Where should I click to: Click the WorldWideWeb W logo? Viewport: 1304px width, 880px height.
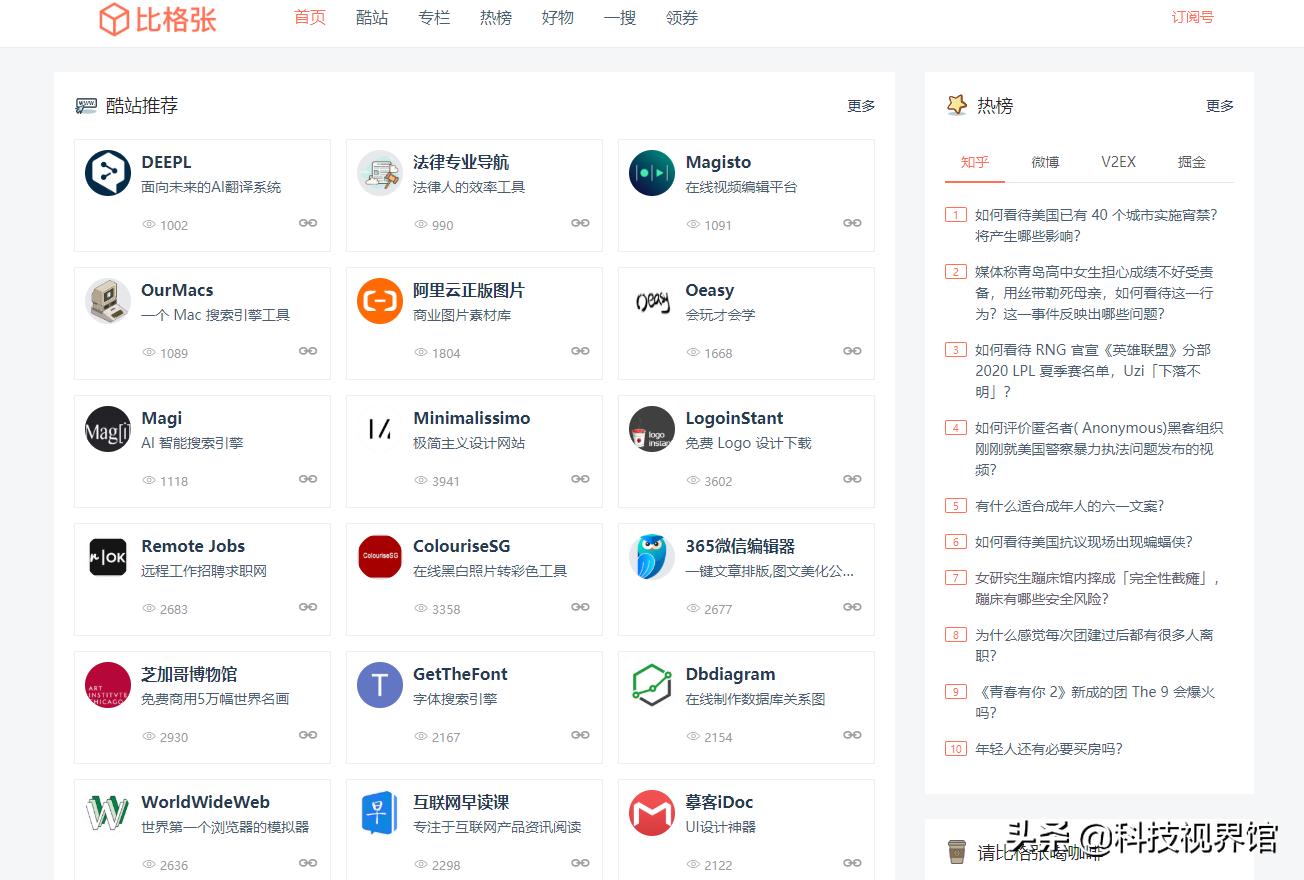tap(107, 812)
